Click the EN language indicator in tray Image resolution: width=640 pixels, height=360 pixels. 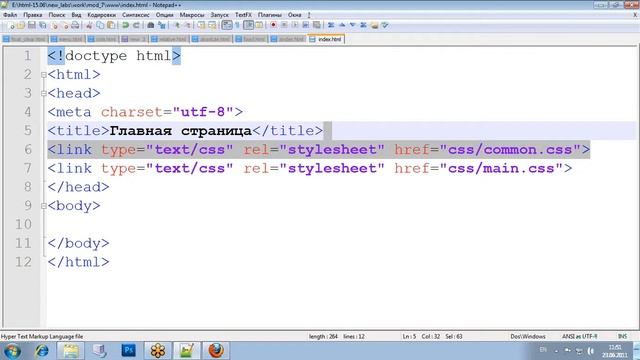(x=543, y=350)
